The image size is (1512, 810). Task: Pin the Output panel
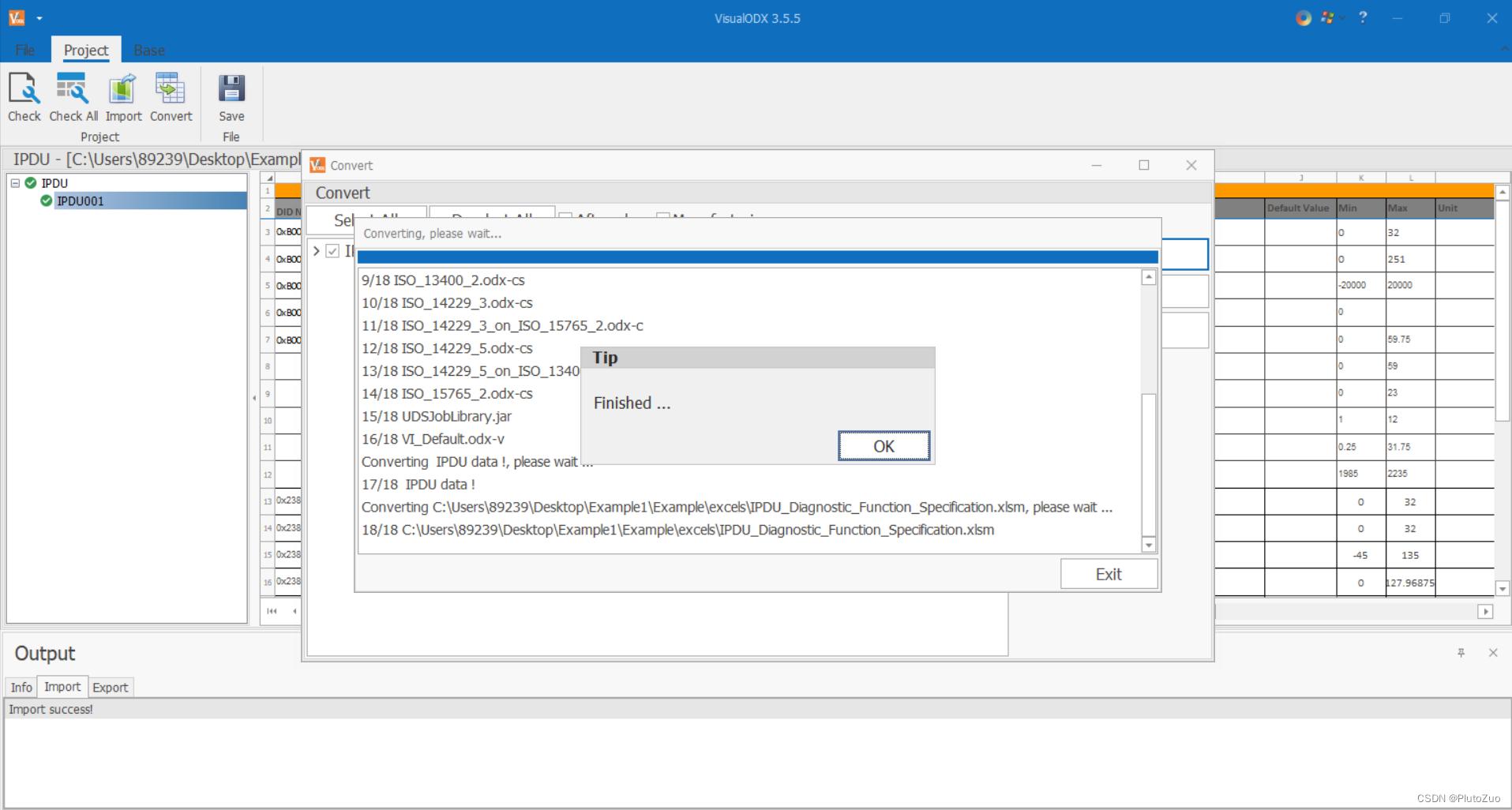[x=1461, y=653]
